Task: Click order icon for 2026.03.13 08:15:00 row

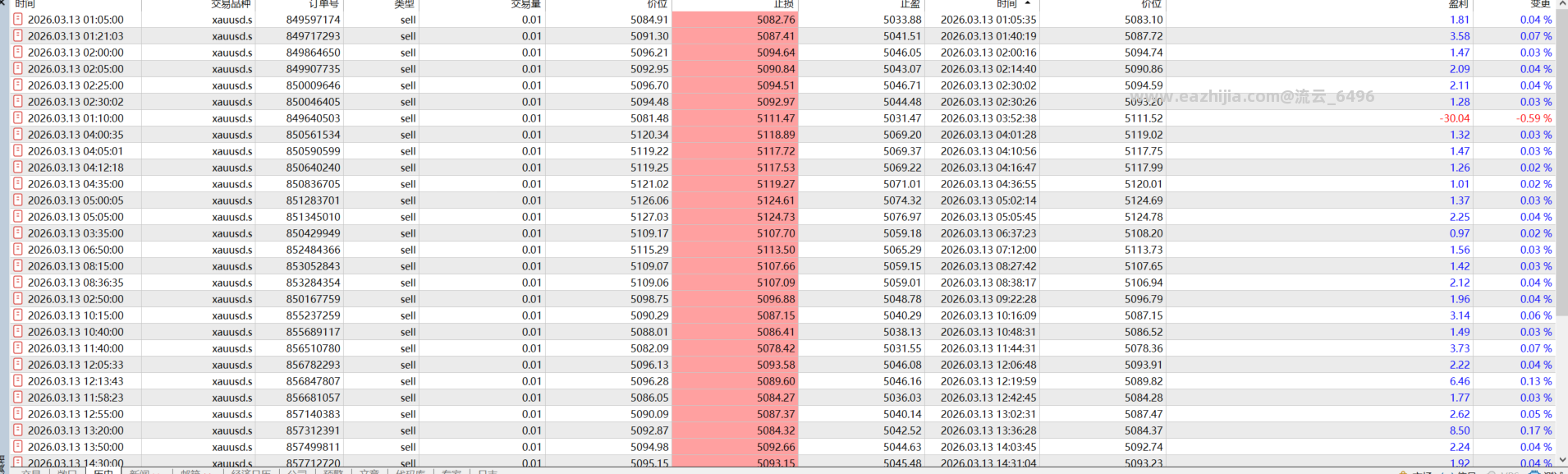Action: [18, 265]
